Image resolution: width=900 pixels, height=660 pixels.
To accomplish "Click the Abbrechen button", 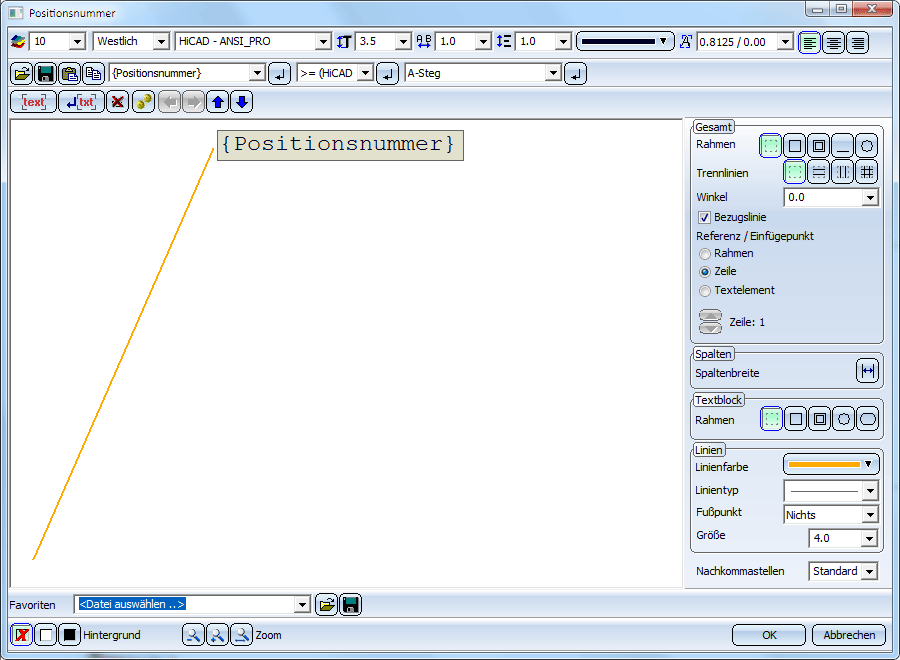I will [x=849, y=635].
